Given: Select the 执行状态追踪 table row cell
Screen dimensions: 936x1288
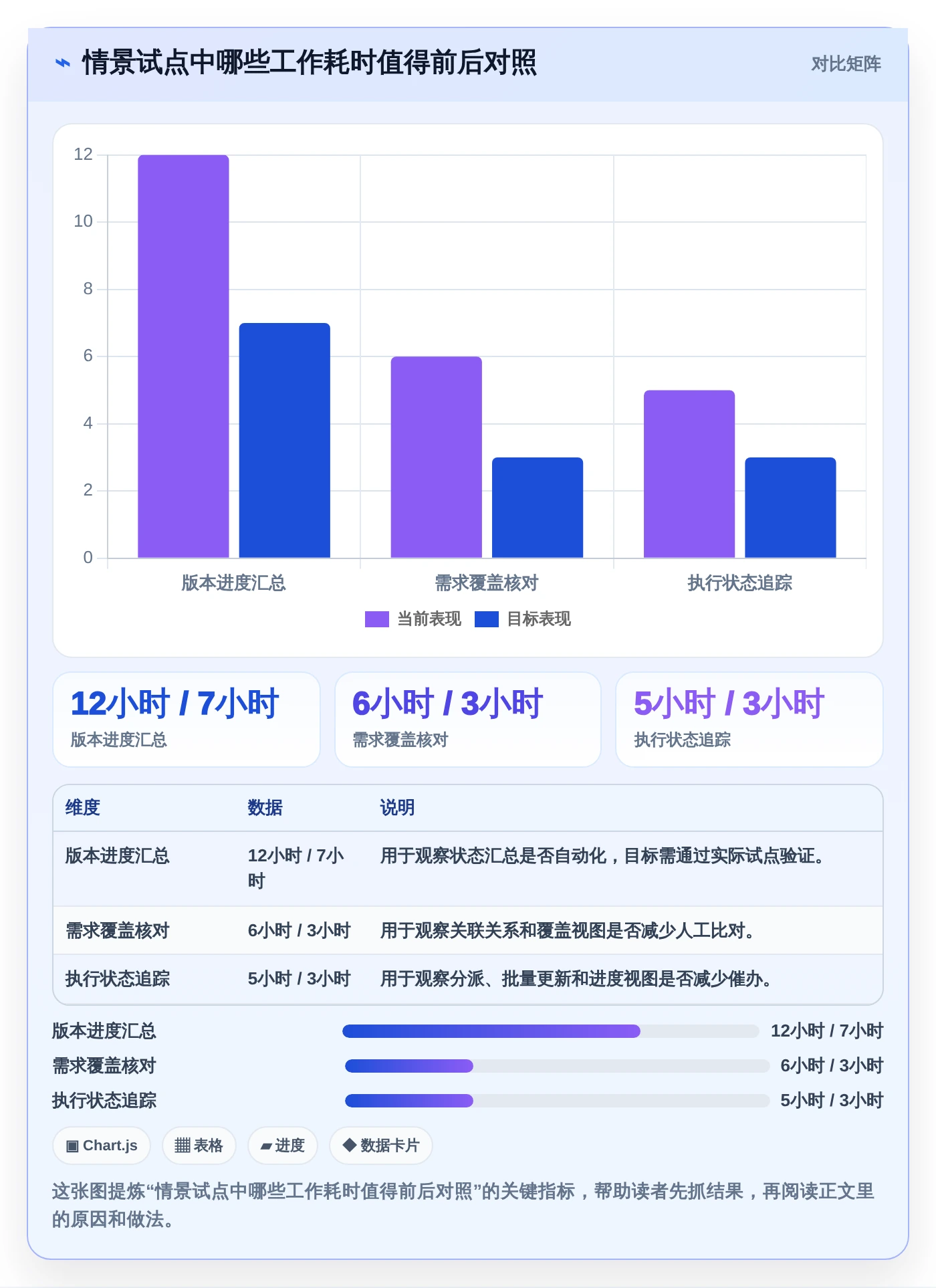Looking at the screenshot, I should 118,979.
